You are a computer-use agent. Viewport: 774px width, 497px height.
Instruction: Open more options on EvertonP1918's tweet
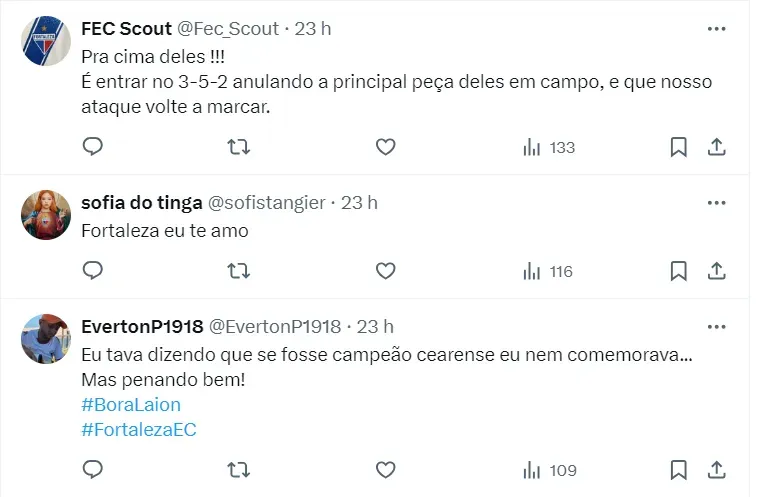(x=716, y=327)
